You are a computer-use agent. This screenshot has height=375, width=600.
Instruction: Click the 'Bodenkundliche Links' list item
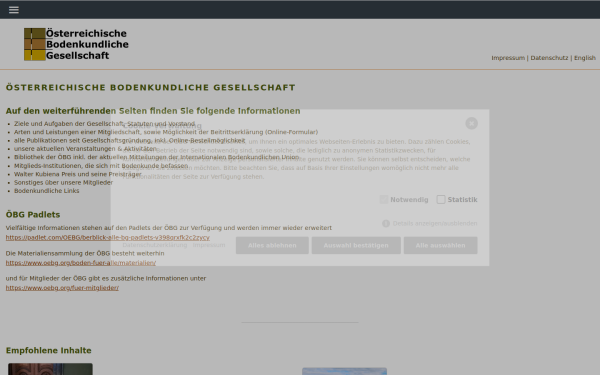pos(47,191)
